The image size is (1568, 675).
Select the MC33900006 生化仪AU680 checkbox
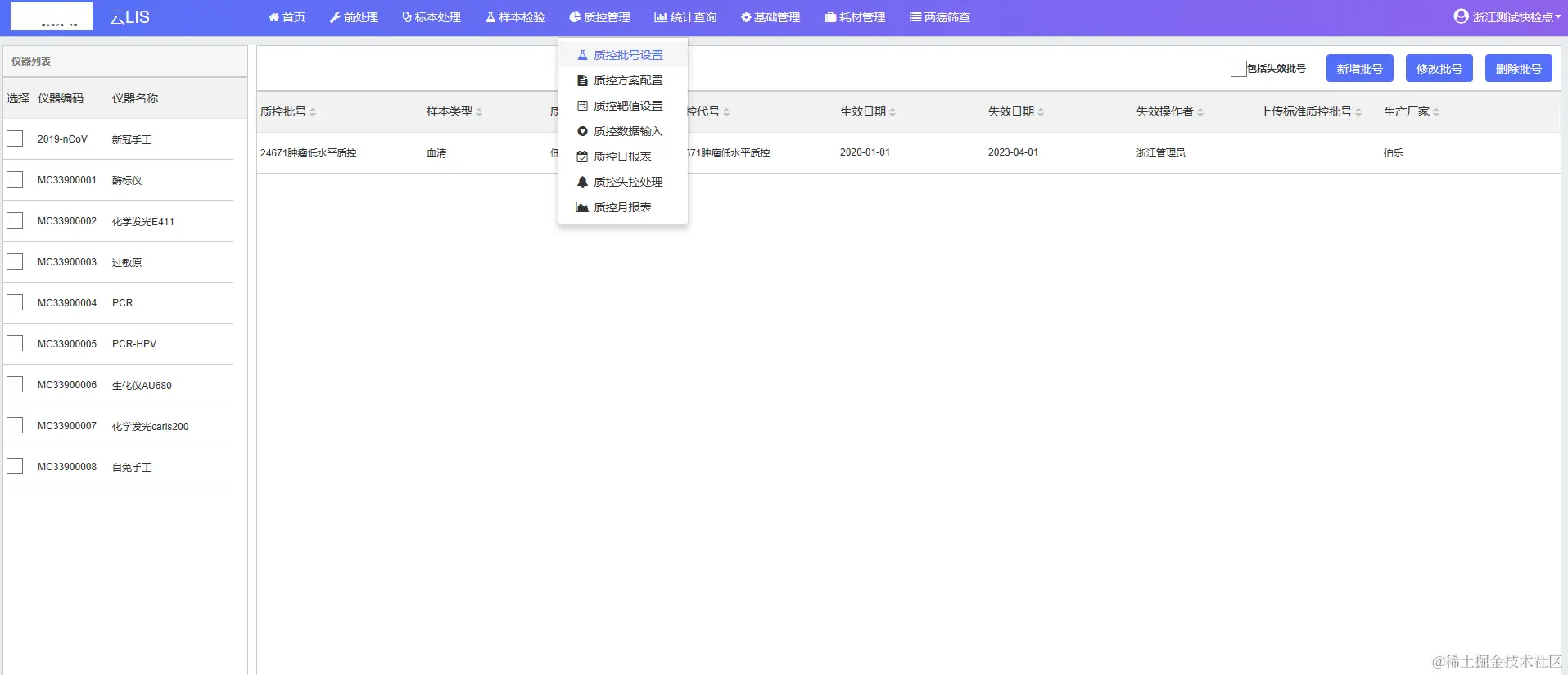[x=15, y=384]
